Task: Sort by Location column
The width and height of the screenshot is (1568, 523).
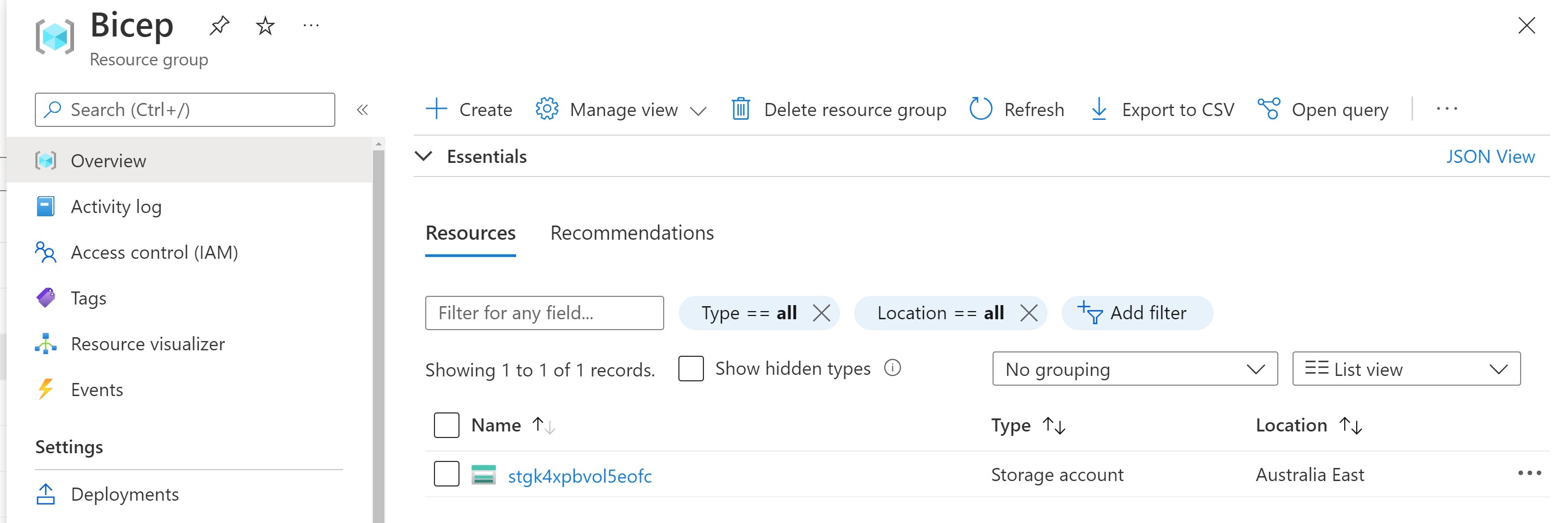Action: [x=1309, y=425]
